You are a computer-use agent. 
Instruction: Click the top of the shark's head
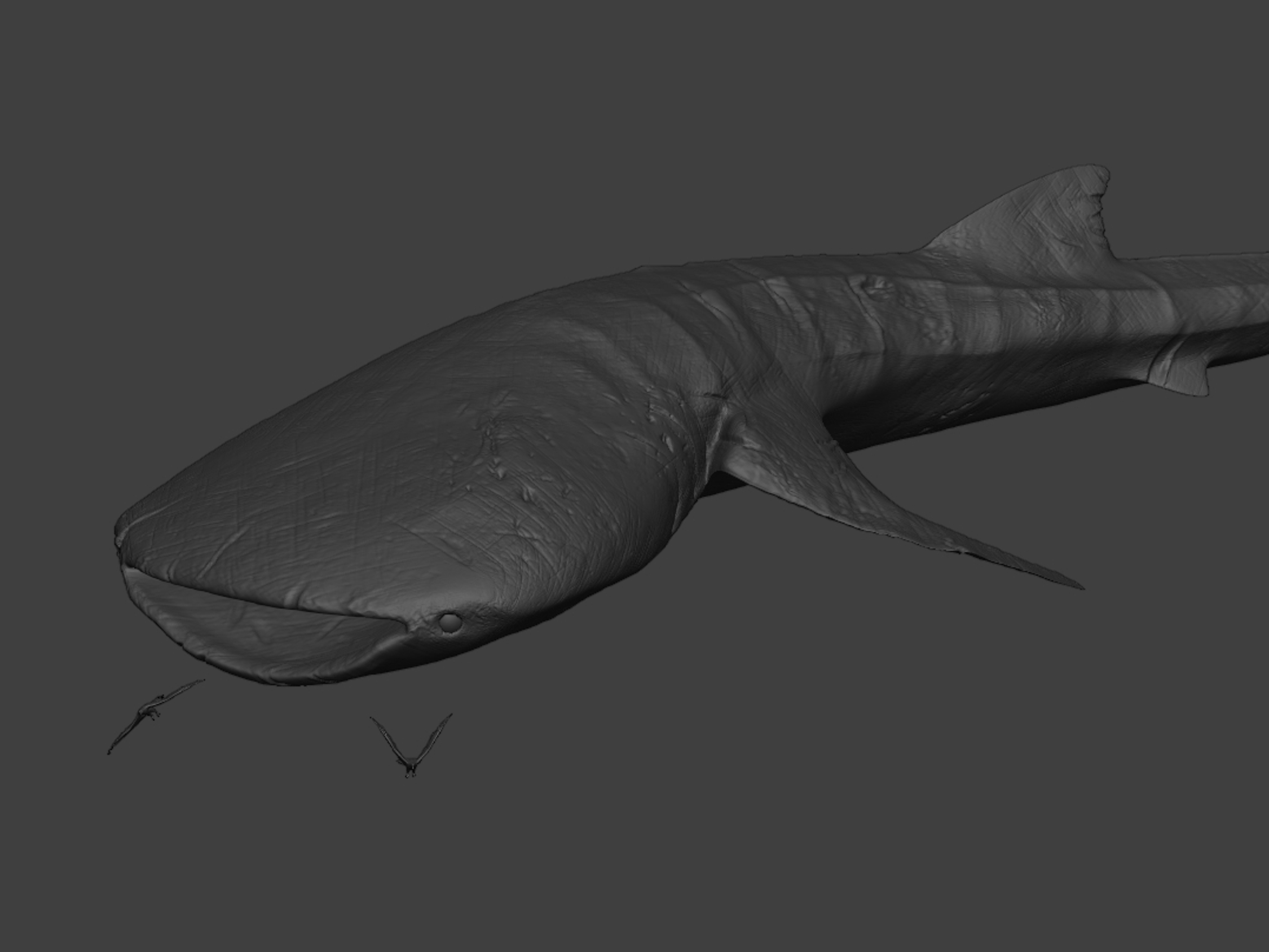click(x=402, y=413)
